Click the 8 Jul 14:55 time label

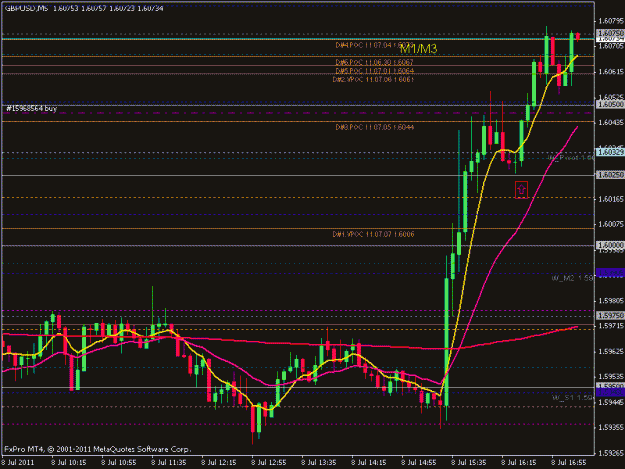click(419, 463)
